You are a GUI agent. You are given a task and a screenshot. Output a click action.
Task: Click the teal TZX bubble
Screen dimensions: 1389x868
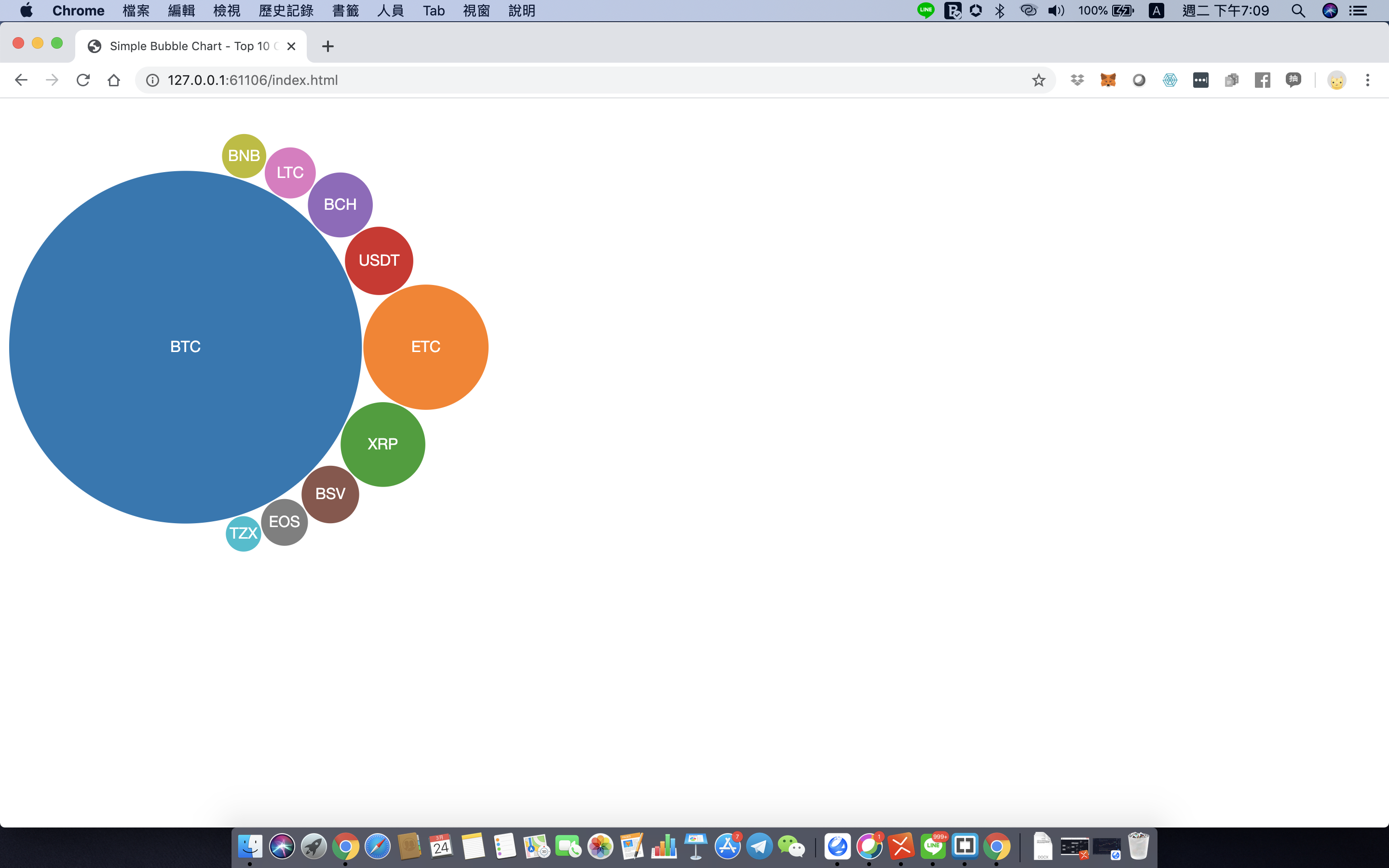click(244, 533)
